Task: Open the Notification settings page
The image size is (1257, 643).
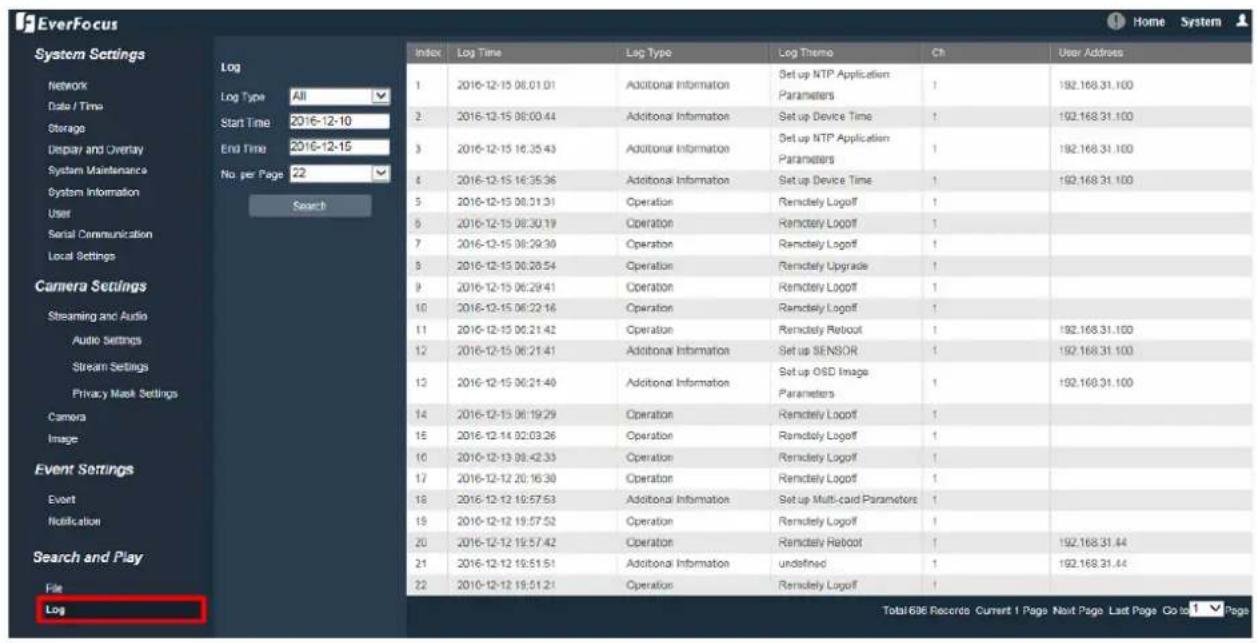Action: tap(74, 520)
